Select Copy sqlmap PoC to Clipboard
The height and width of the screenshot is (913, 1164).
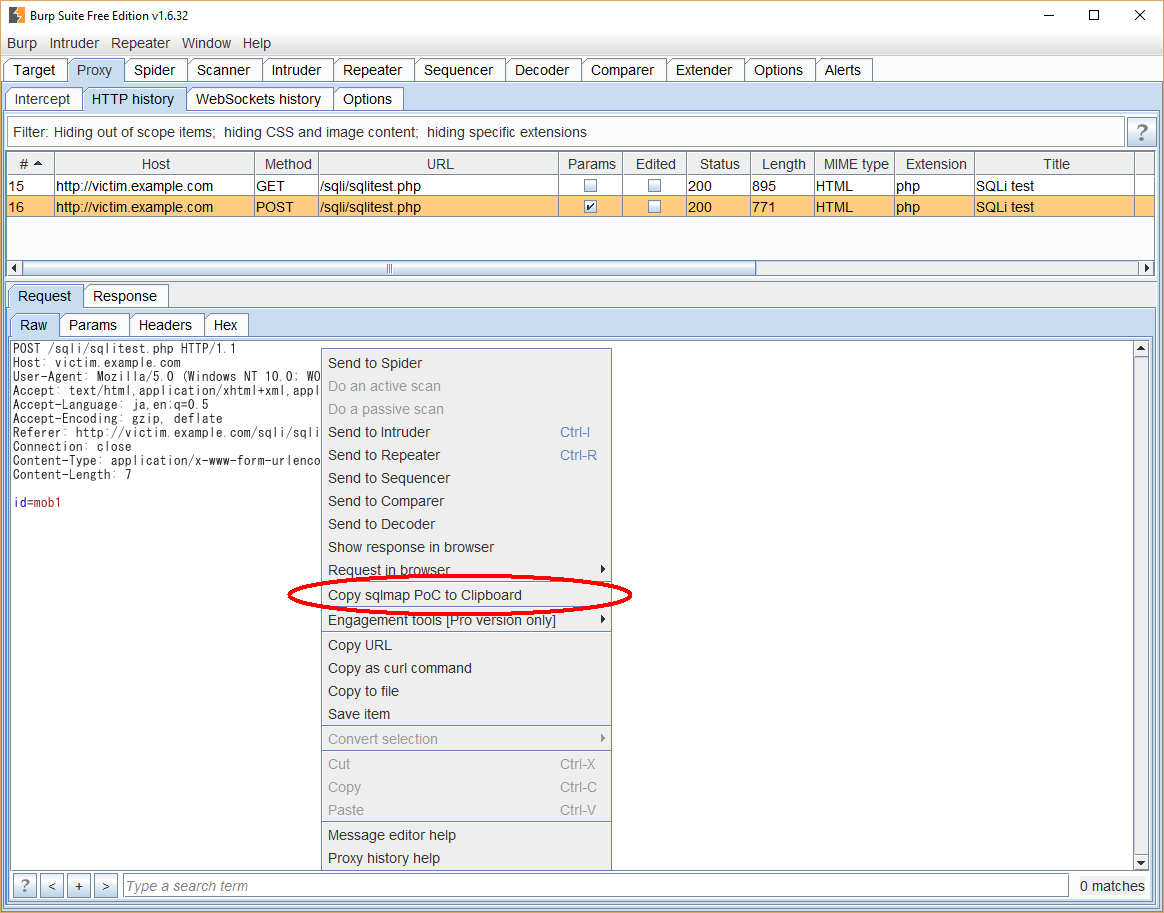(466, 595)
